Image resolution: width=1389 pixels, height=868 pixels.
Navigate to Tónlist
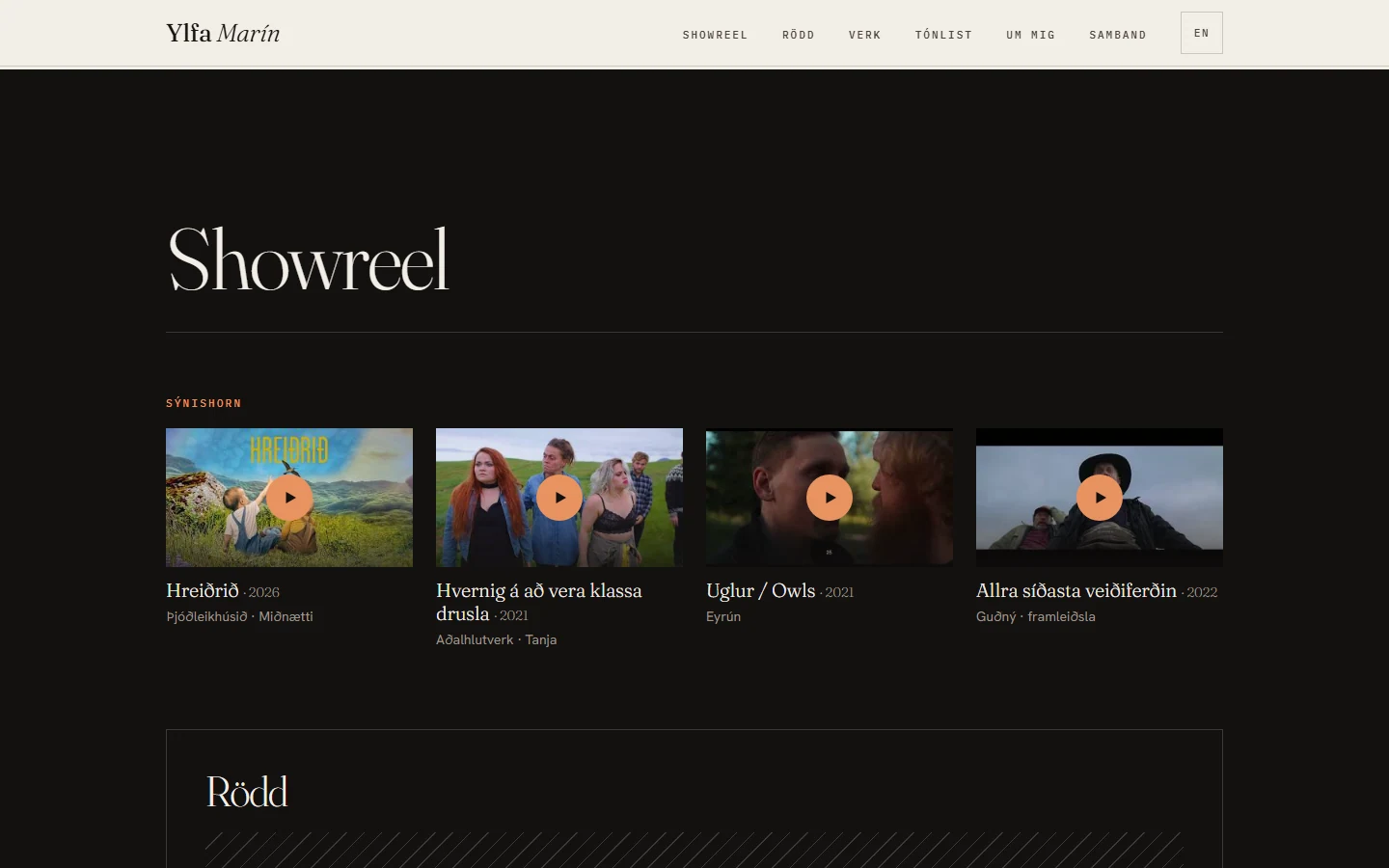pyautogui.click(x=943, y=35)
